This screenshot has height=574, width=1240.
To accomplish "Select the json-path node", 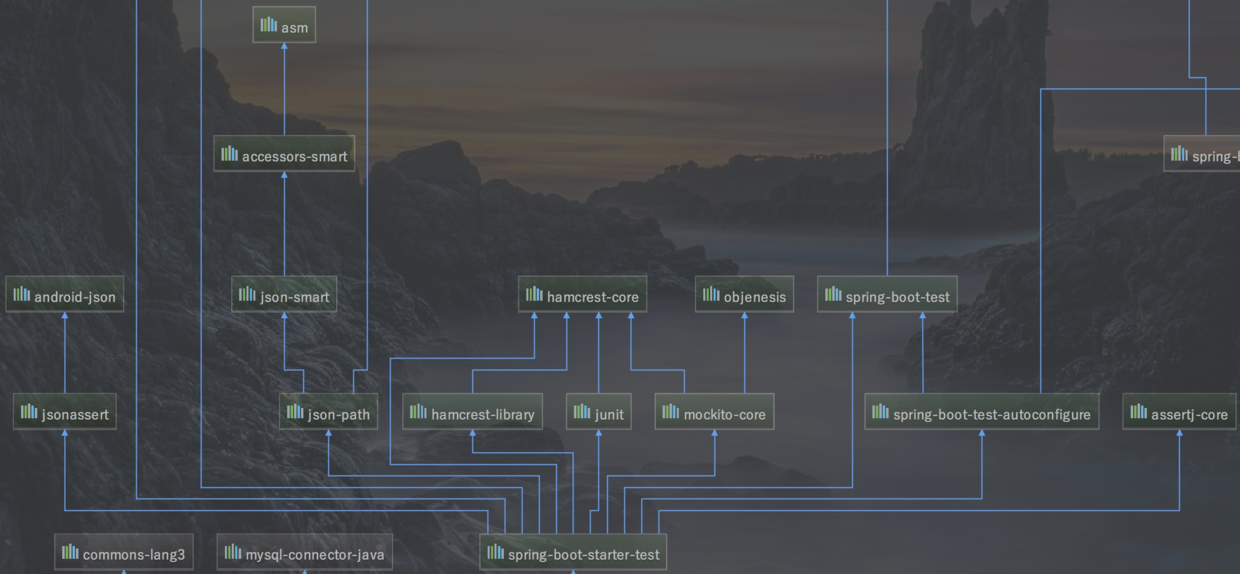I will [x=329, y=413].
